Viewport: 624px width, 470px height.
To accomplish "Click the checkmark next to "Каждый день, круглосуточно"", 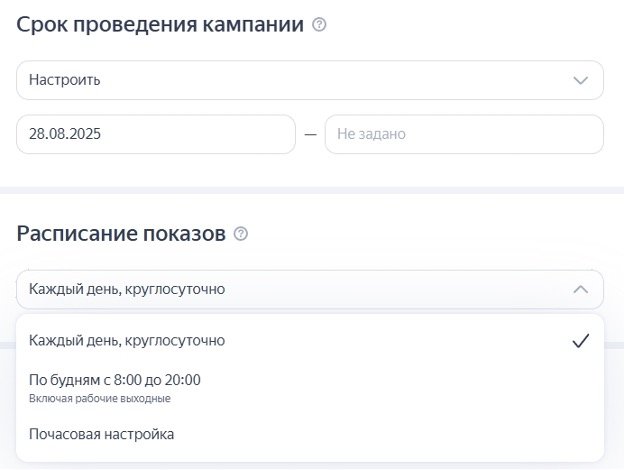I will [x=580, y=341].
